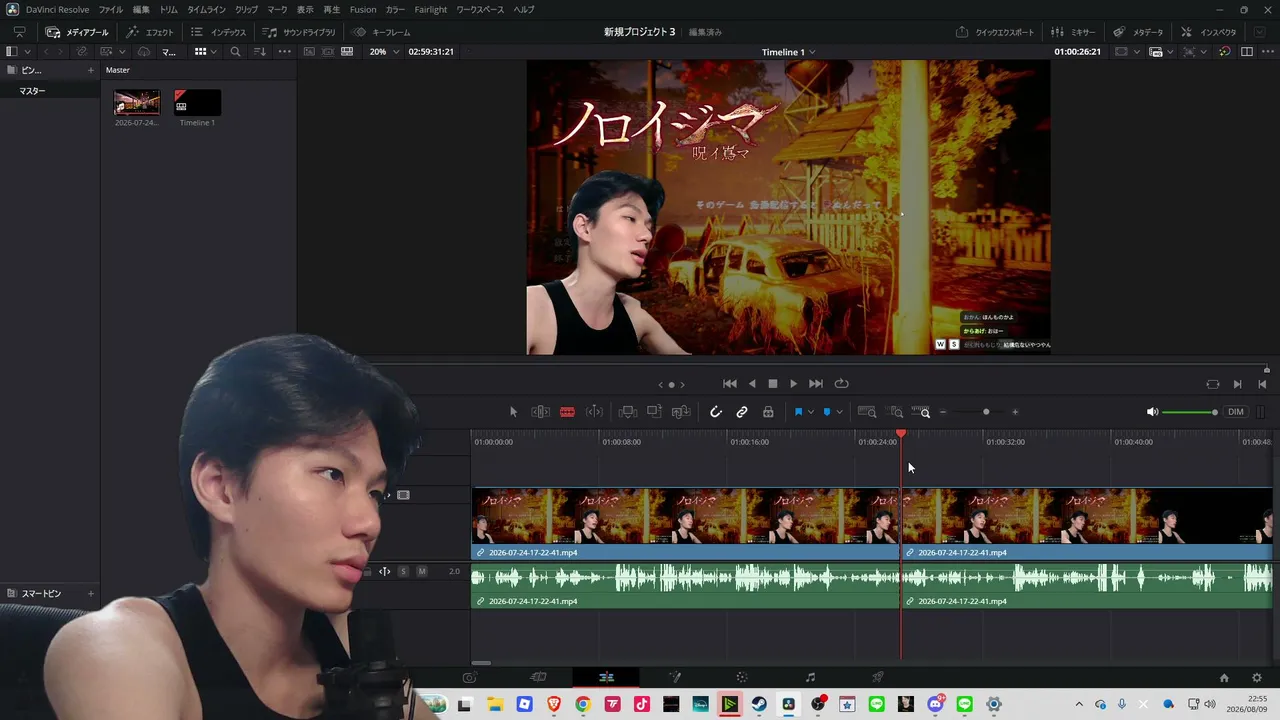Open Google Chrome from the taskbar
Screen dimensions: 1280x720
click(x=583, y=705)
